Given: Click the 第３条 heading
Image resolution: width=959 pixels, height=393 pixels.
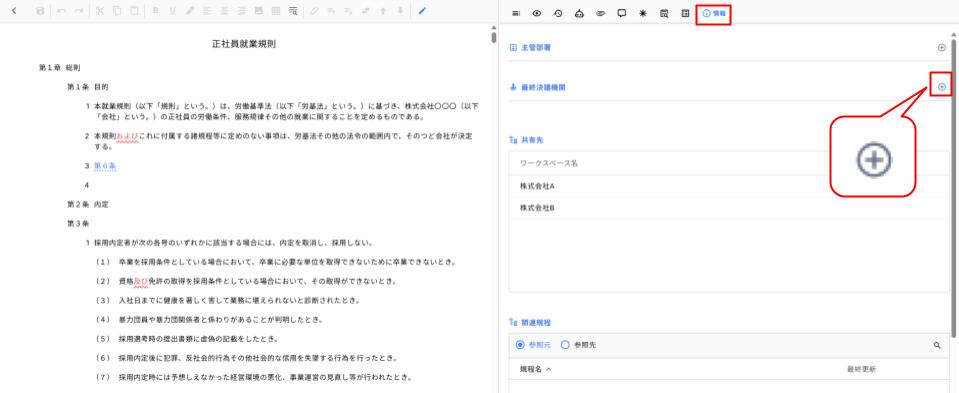Looking at the screenshot, I should tap(78, 224).
